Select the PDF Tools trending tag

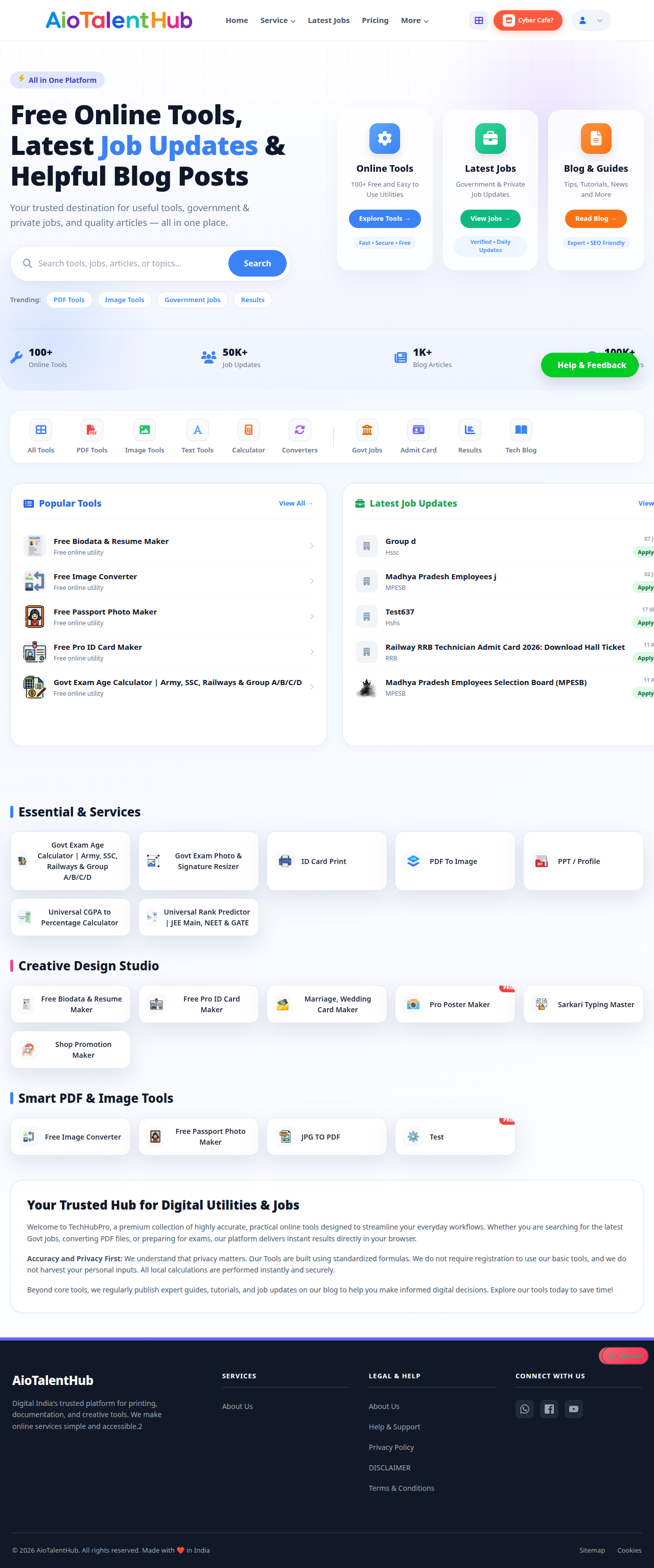pyautogui.click(x=69, y=300)
